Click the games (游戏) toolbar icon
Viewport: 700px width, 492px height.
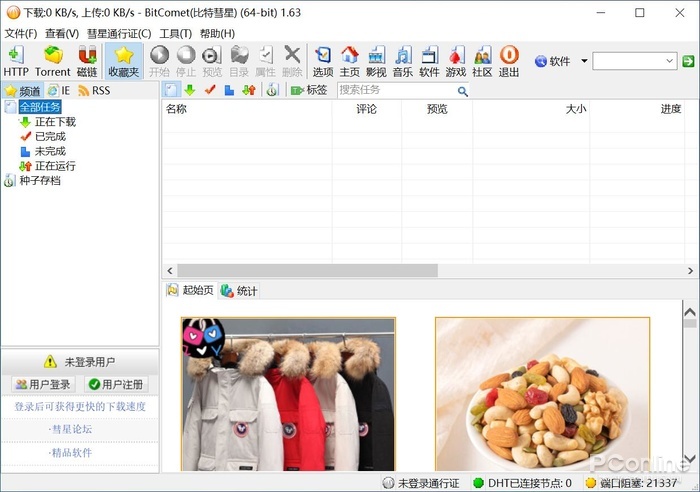pos(456,61)
